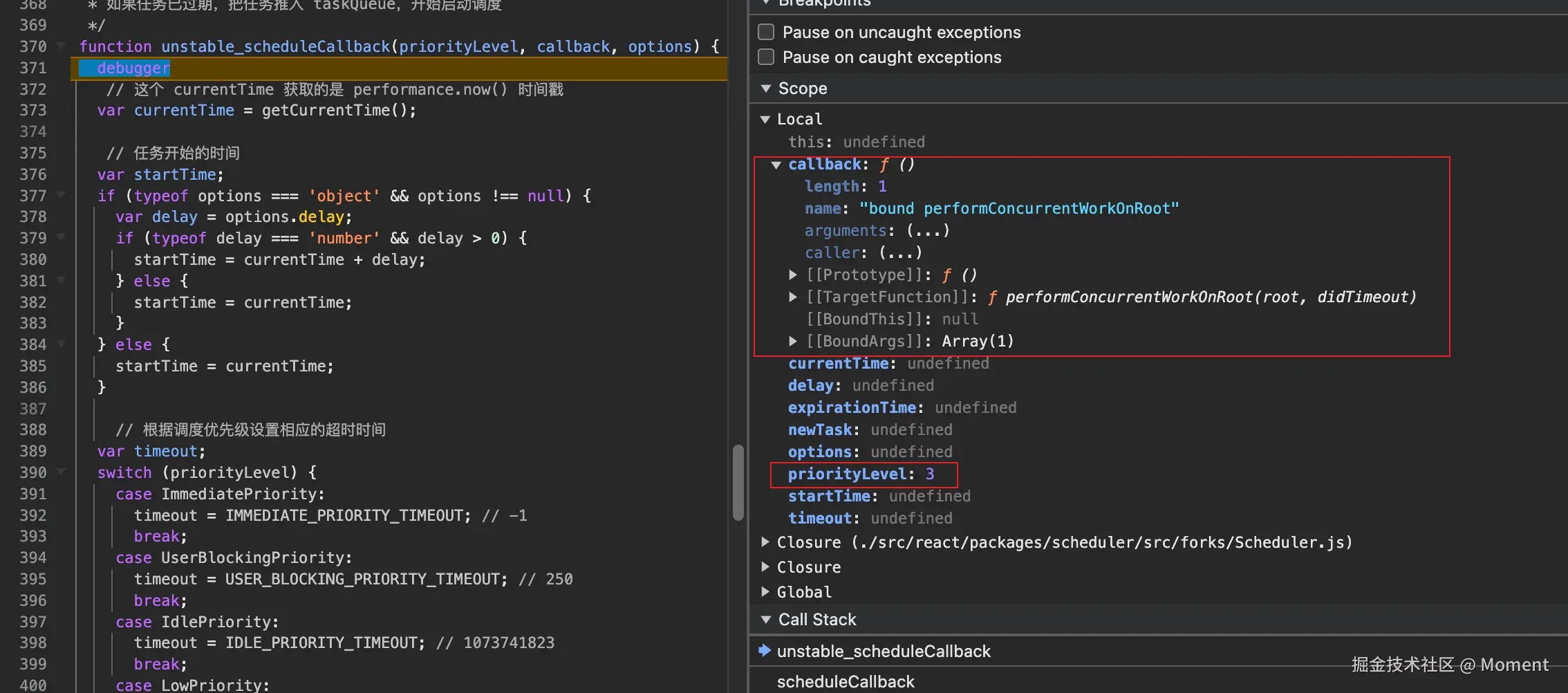Reveal the arguments (...) getter value
Image resolution: width=1568 pixels, height=693 pixels.
click(x=928, y=230)
